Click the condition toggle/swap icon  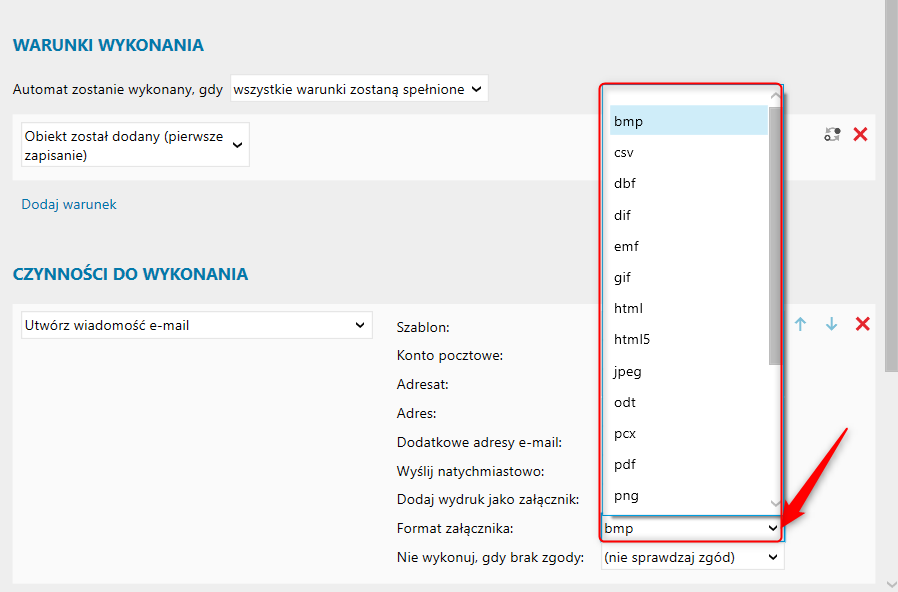[x=832, y=134]
